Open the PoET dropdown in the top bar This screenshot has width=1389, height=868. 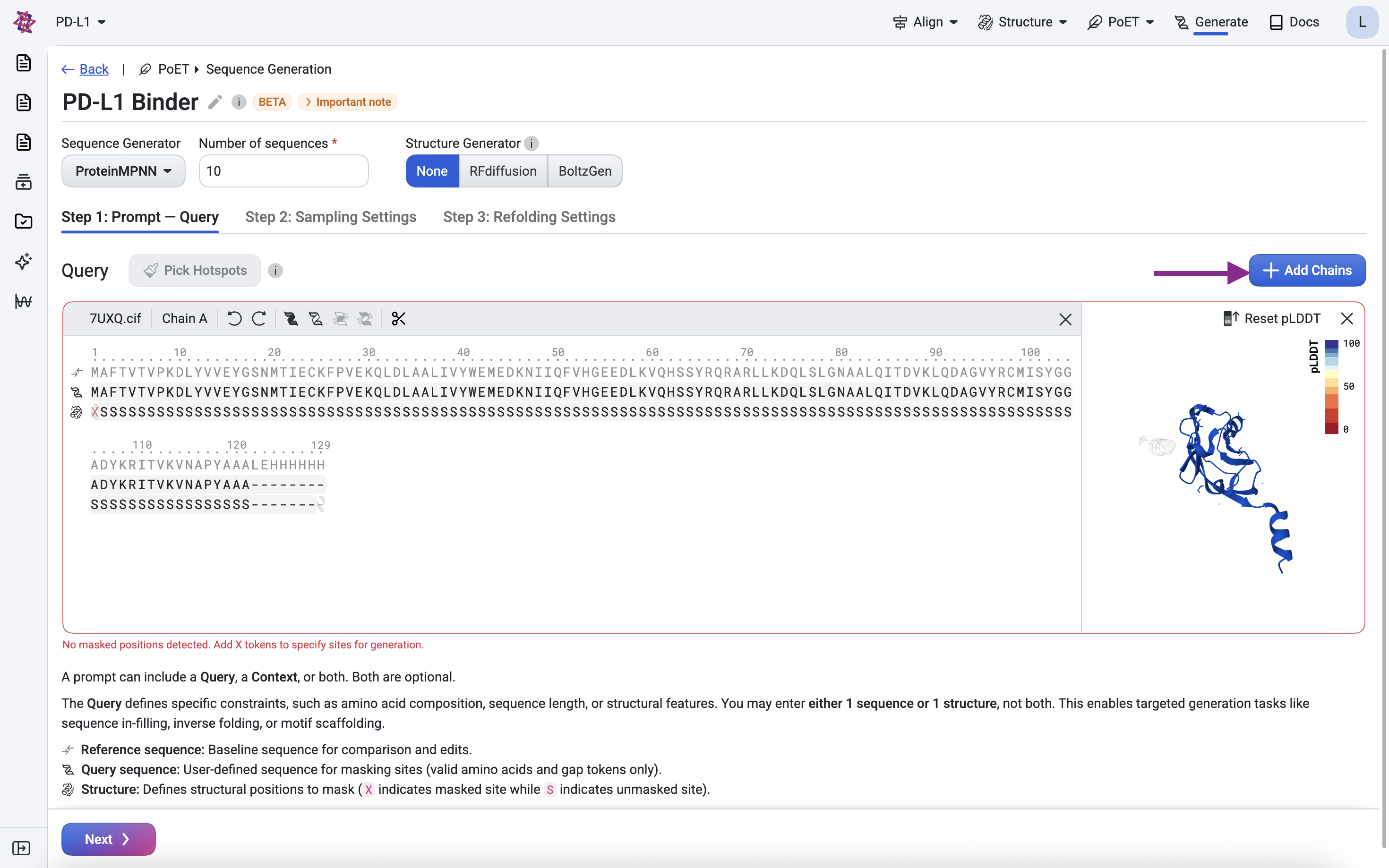pos(1121,22)
